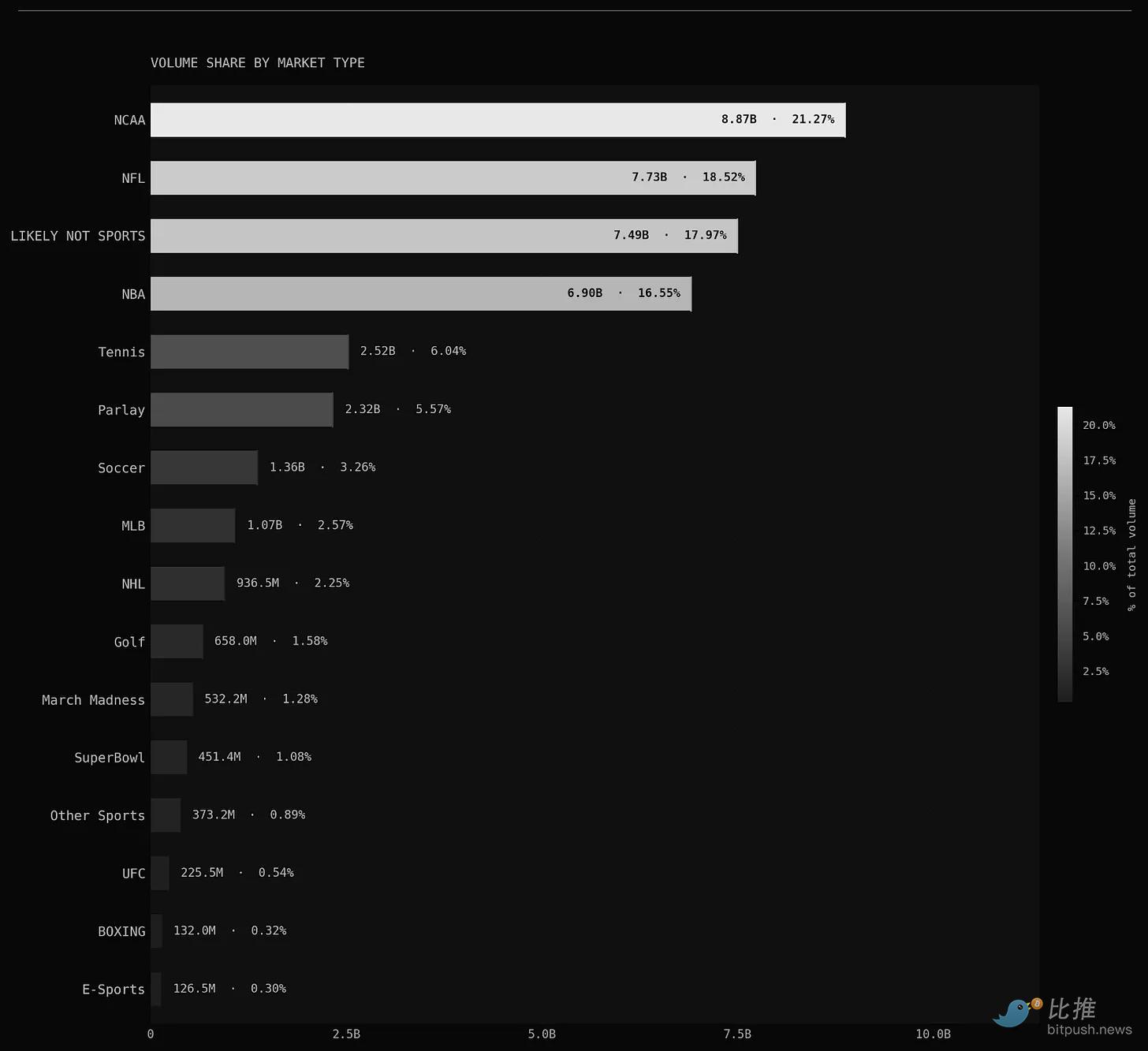Click the Golf category label

tap(129, 643)
